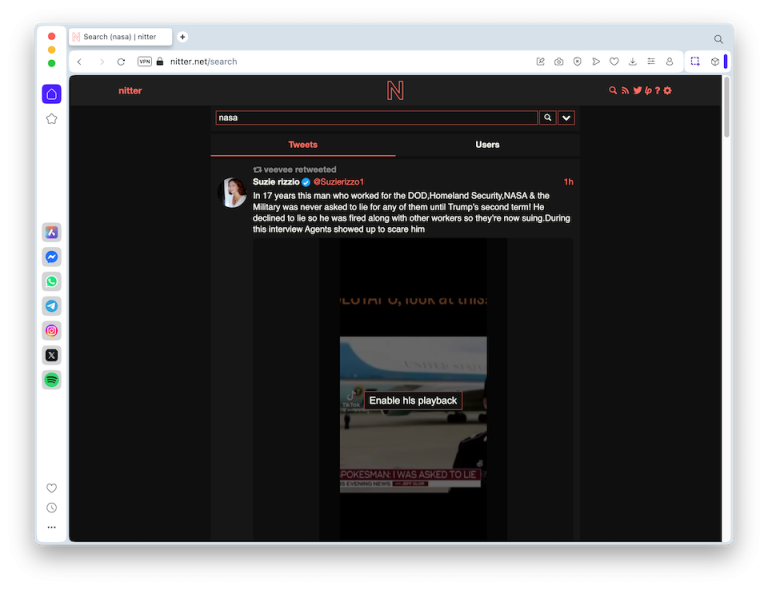
Task: Submit the nasa search with magnifier button
Action: (x=548, y=118)
